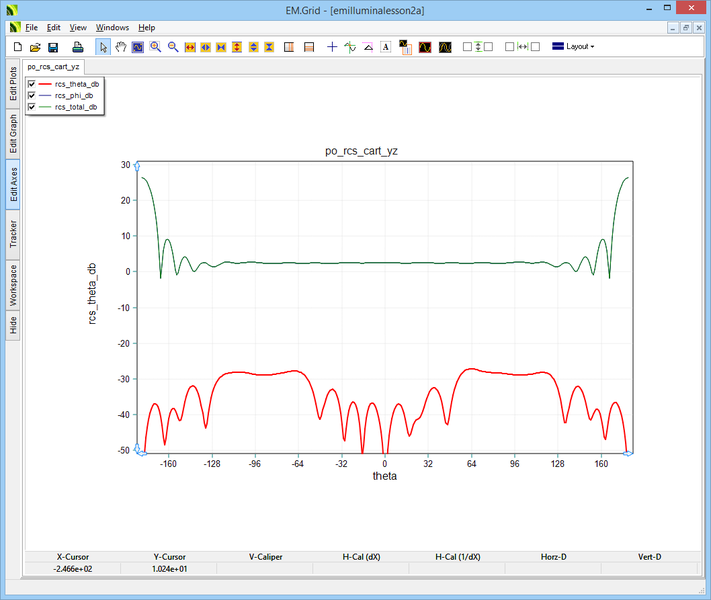Viewport: 711px width, 600px height.
Task: Hide the rcs_total_db trace via checkbox
Action: click(x=32, y=106)
